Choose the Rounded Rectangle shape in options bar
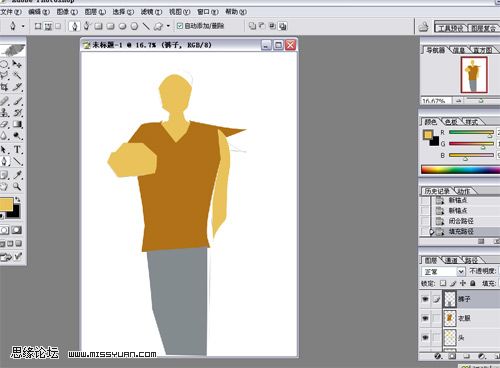500x368 pixels. [x=110, y=26]
